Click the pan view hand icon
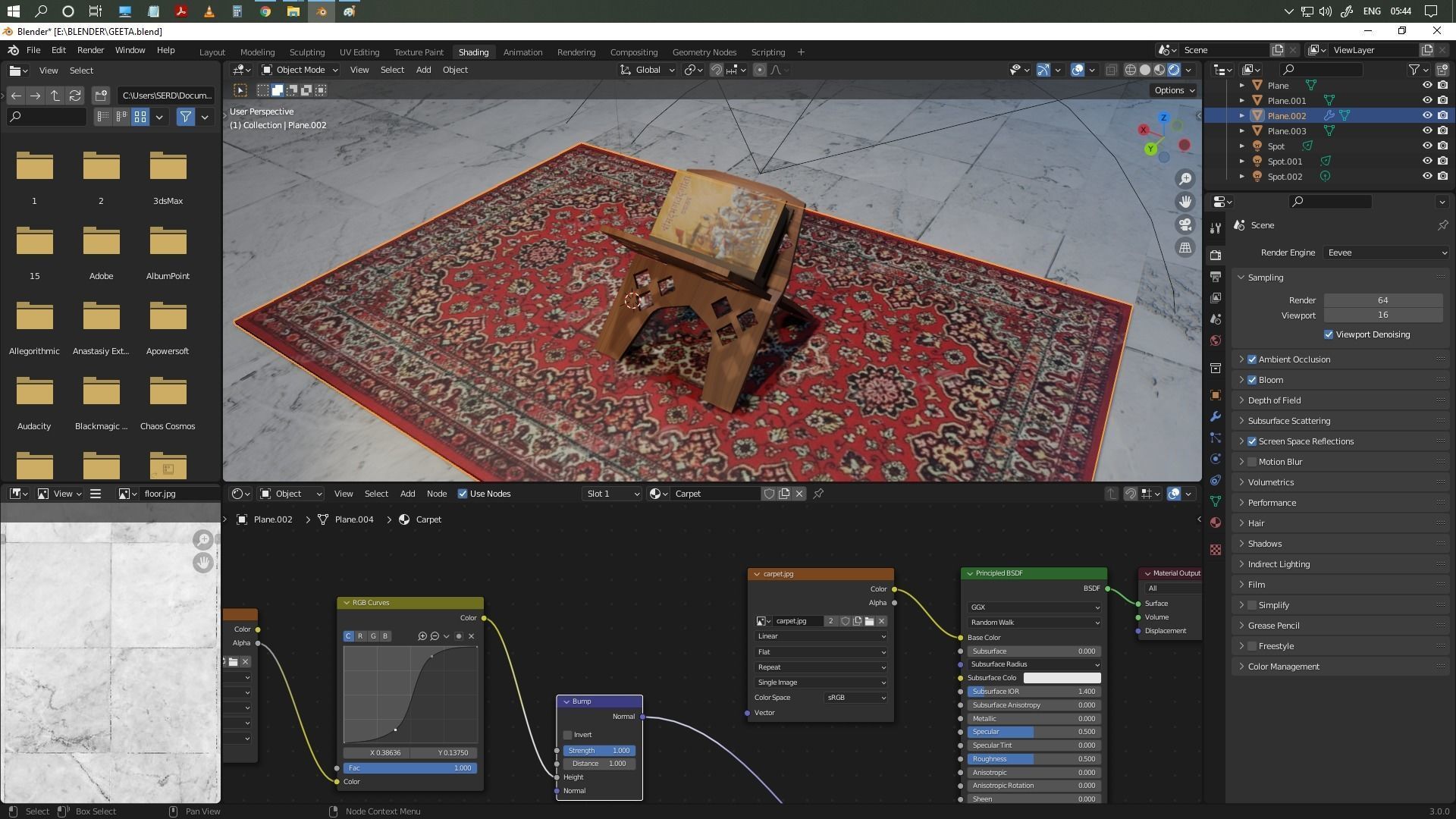This screenshot has height=819, width=1456. pos(1185,202)
